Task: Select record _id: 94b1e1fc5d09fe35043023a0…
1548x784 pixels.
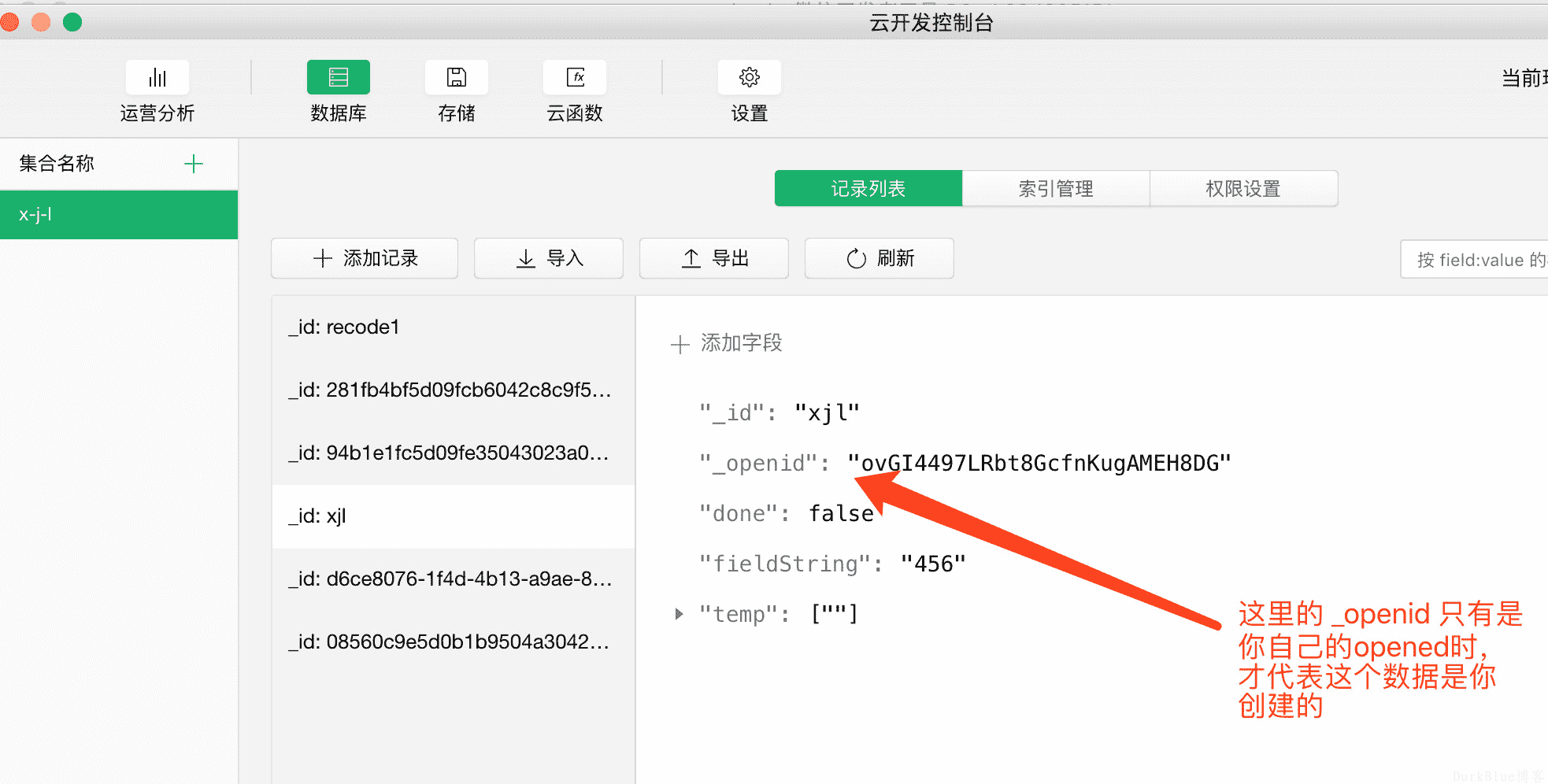Action: click(454, 453)
